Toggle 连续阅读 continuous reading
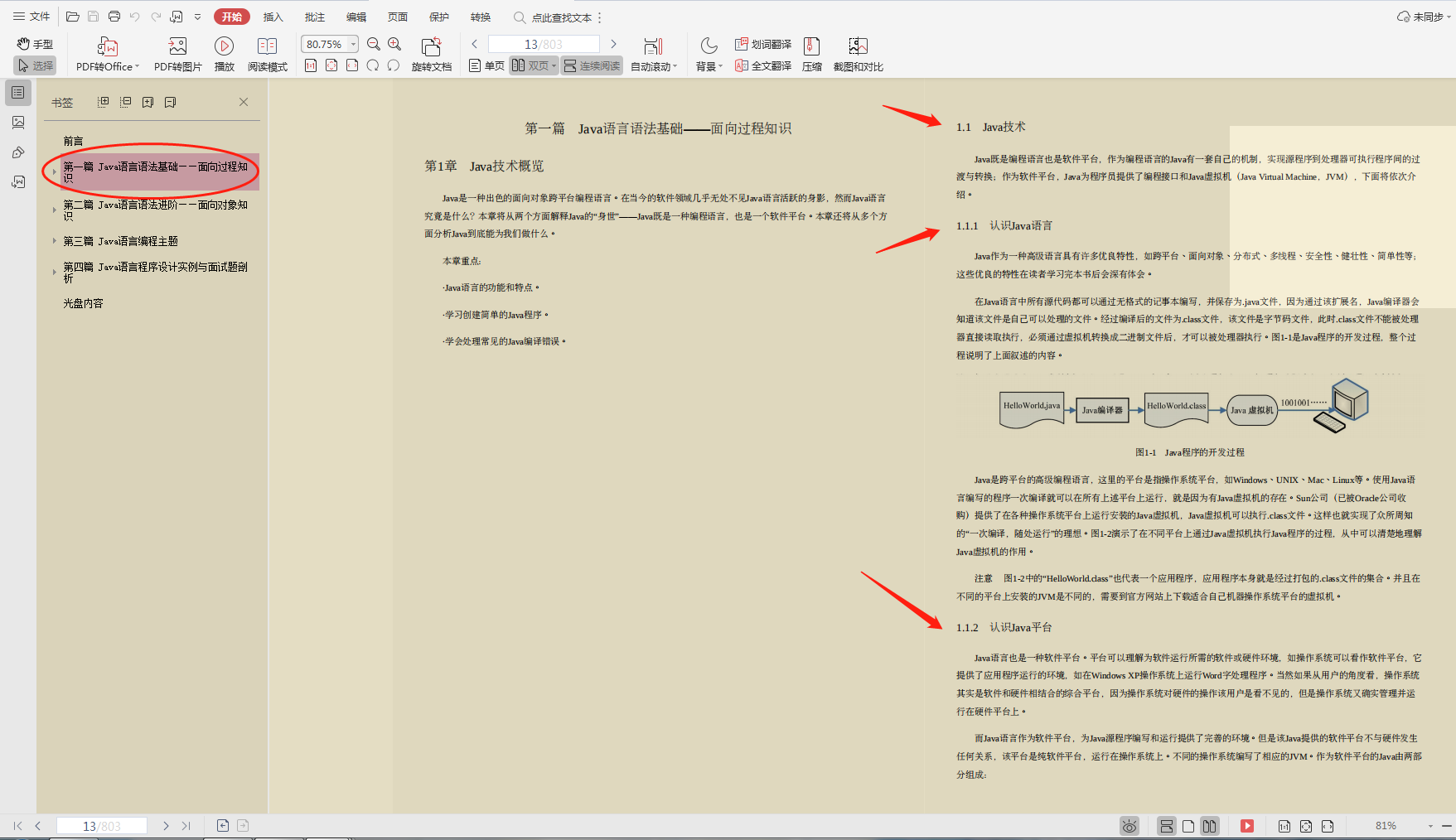Image resolution: width=1456 pixels, height=840 pixels. pyautogui.click(x=592, y=65)
